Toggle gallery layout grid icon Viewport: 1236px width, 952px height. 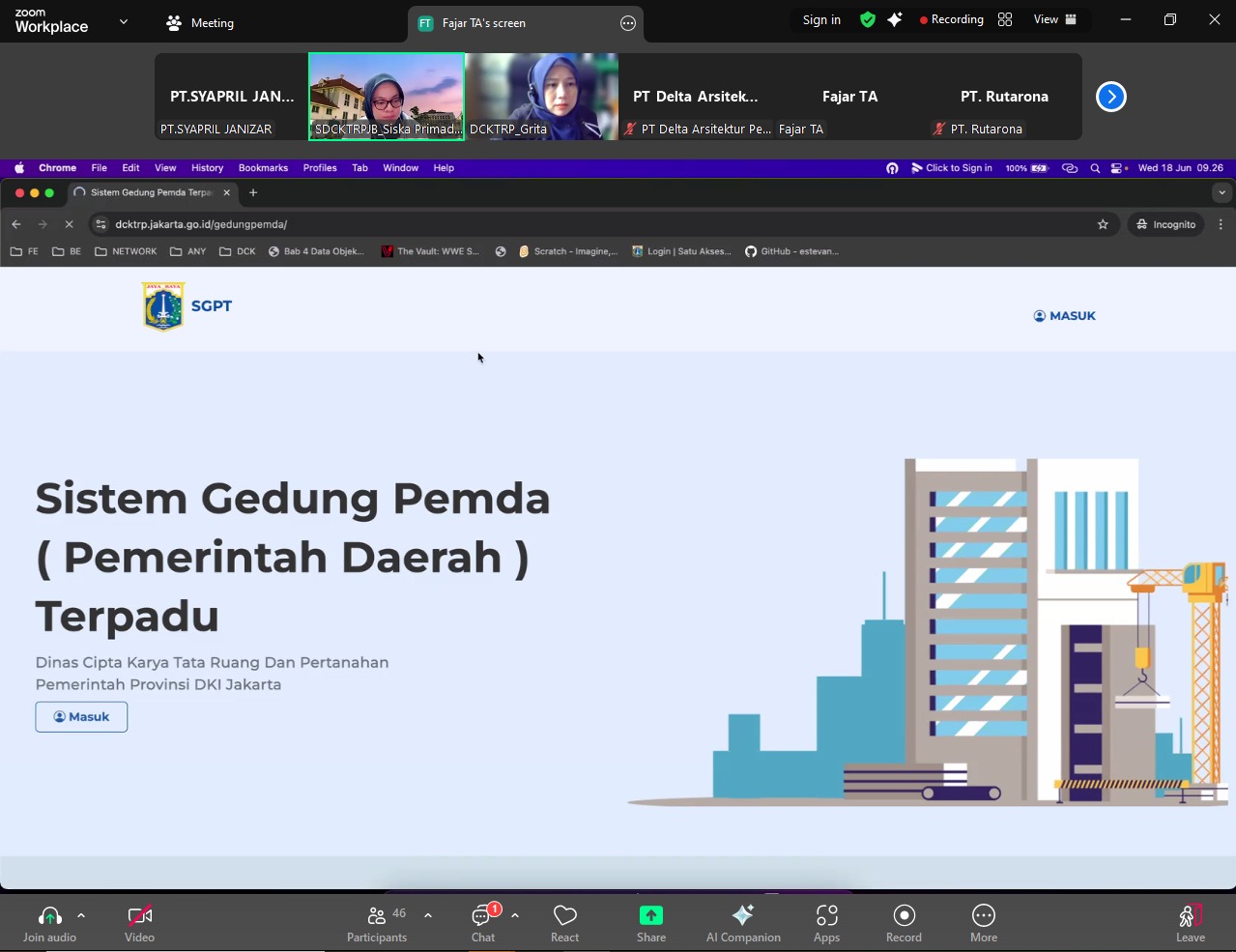click(1005, 19)
